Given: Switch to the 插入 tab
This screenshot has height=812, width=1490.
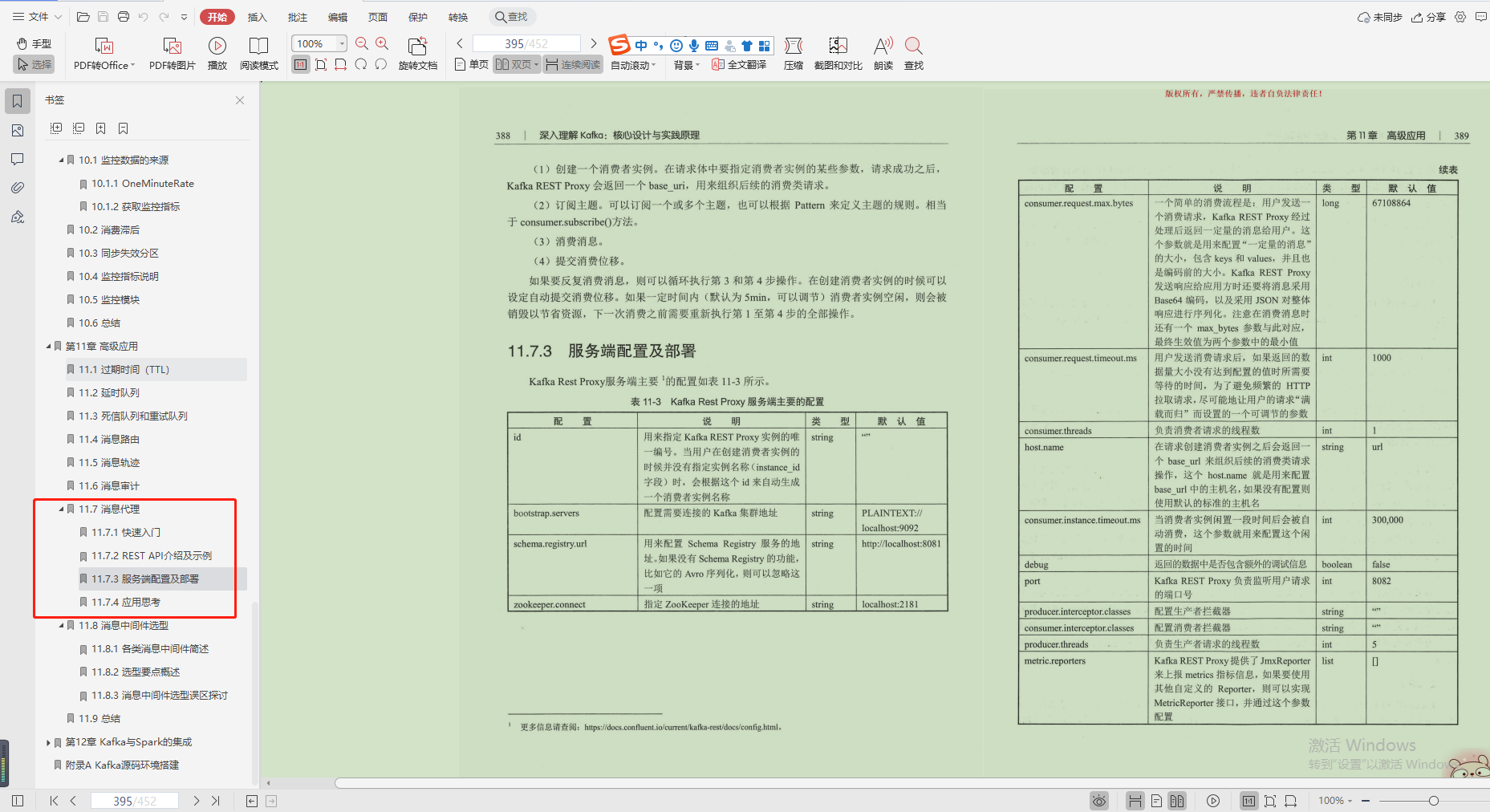Looking at the screenshot, I should [257, 17].
